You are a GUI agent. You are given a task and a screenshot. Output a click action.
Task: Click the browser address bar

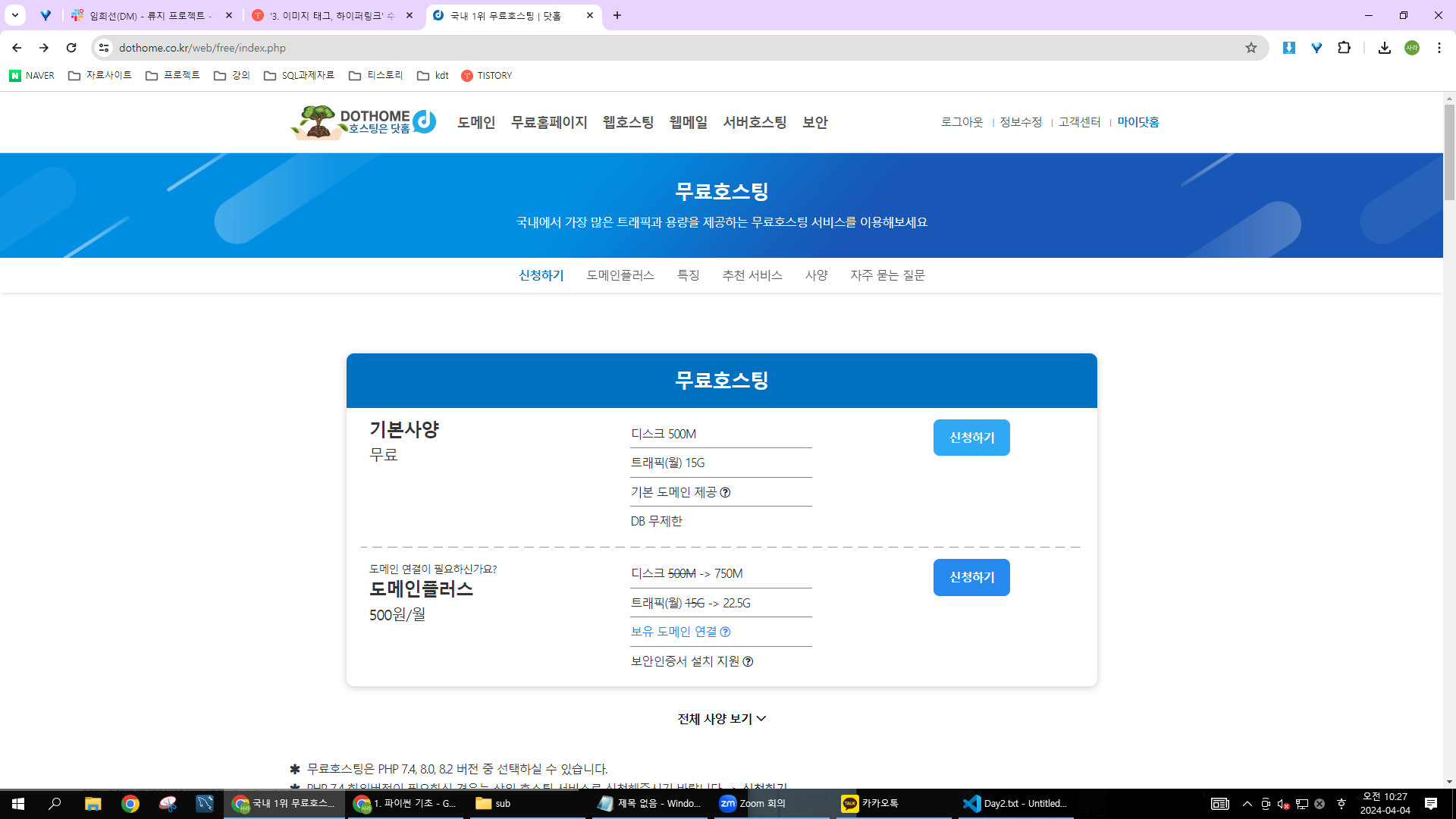[607, 48]
